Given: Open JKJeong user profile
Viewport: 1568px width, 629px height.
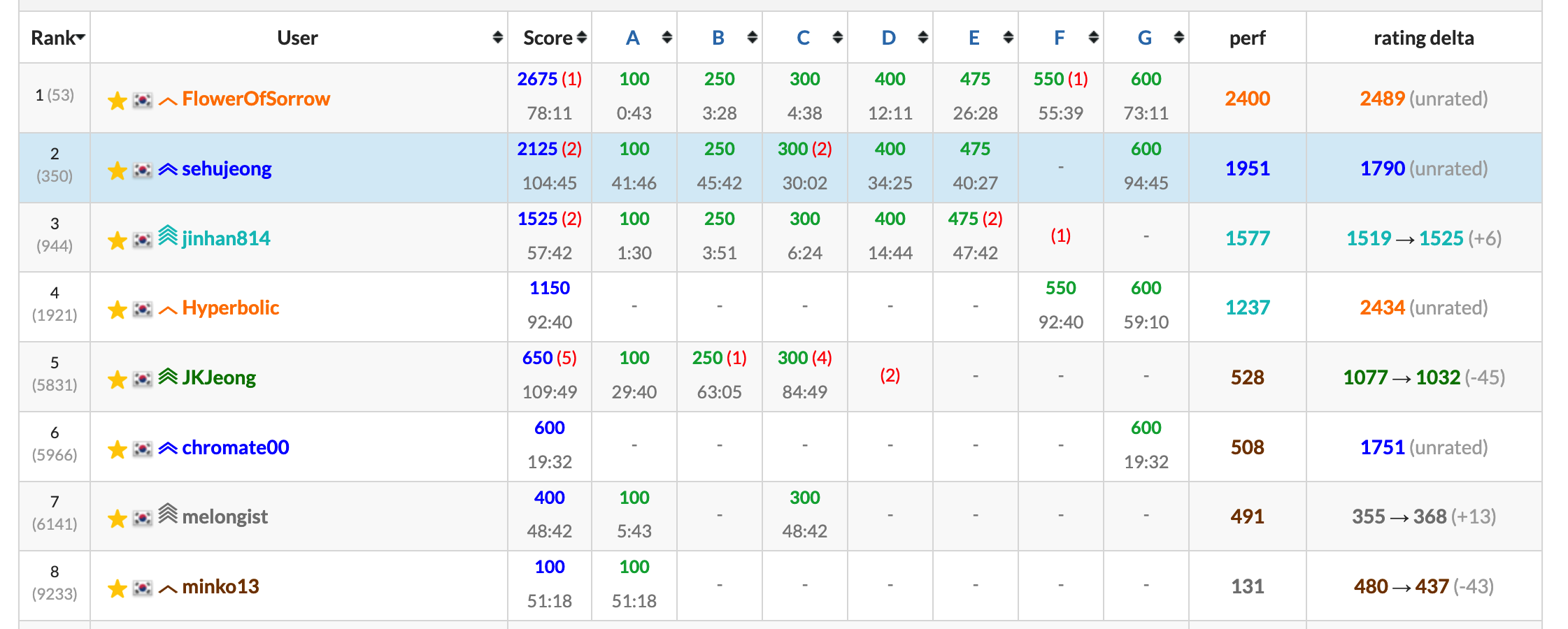Looking at the screenshot, I should click(219, 378).
